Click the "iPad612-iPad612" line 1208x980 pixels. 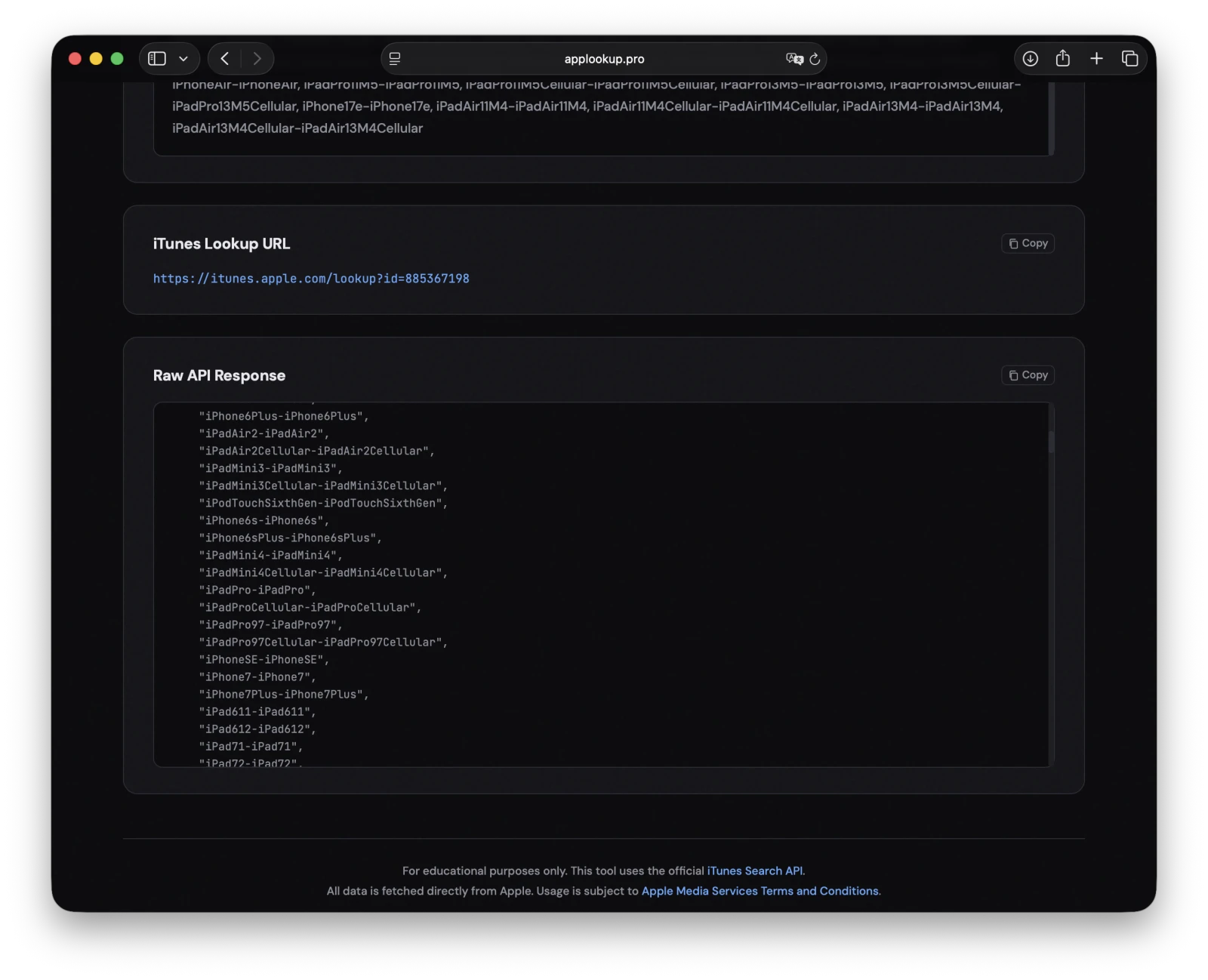[257, 729]
